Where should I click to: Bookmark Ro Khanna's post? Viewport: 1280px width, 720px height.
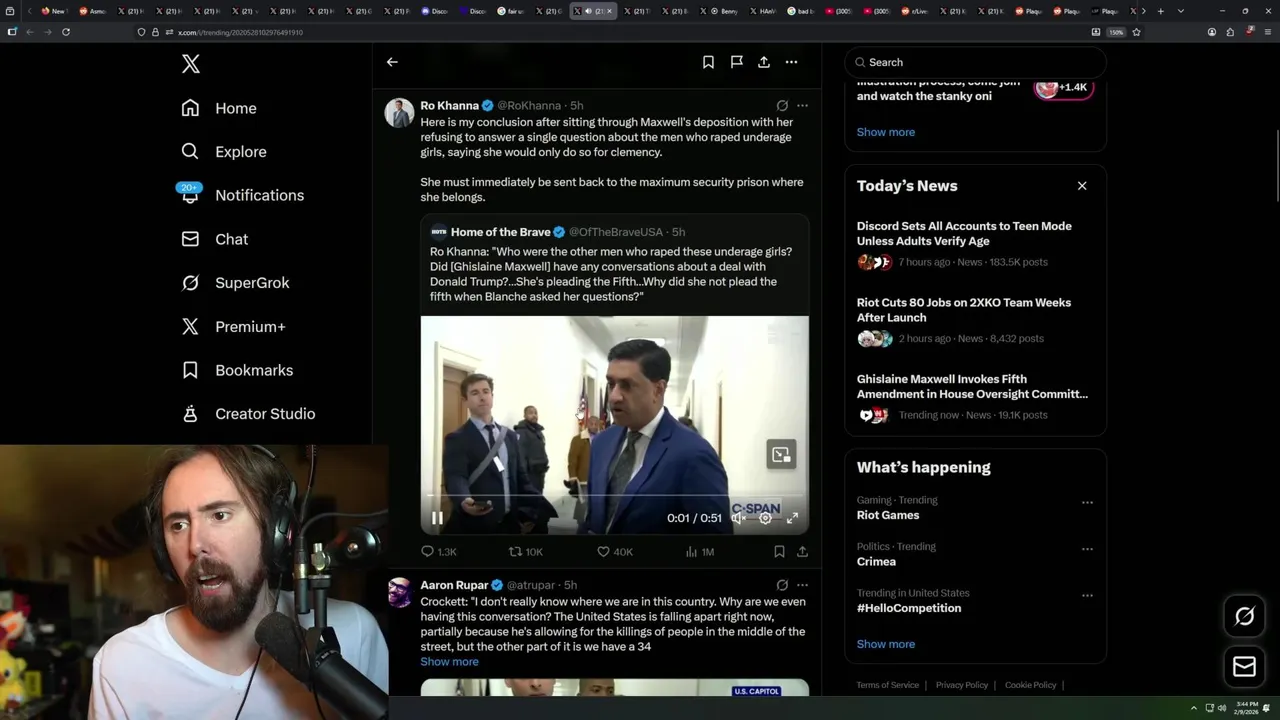click(x=779, y=551)
